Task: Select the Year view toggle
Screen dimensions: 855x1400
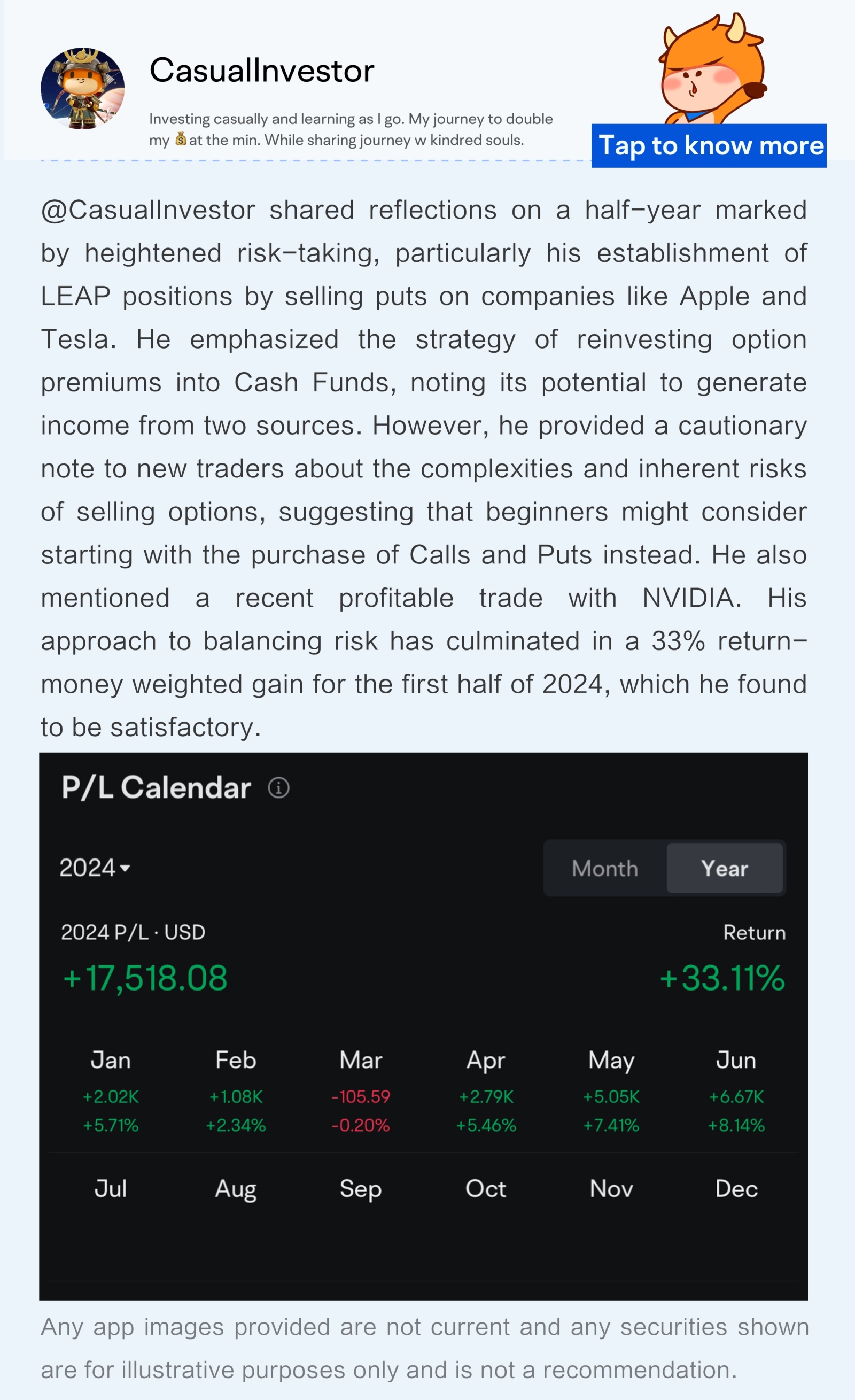Action: 724,868
